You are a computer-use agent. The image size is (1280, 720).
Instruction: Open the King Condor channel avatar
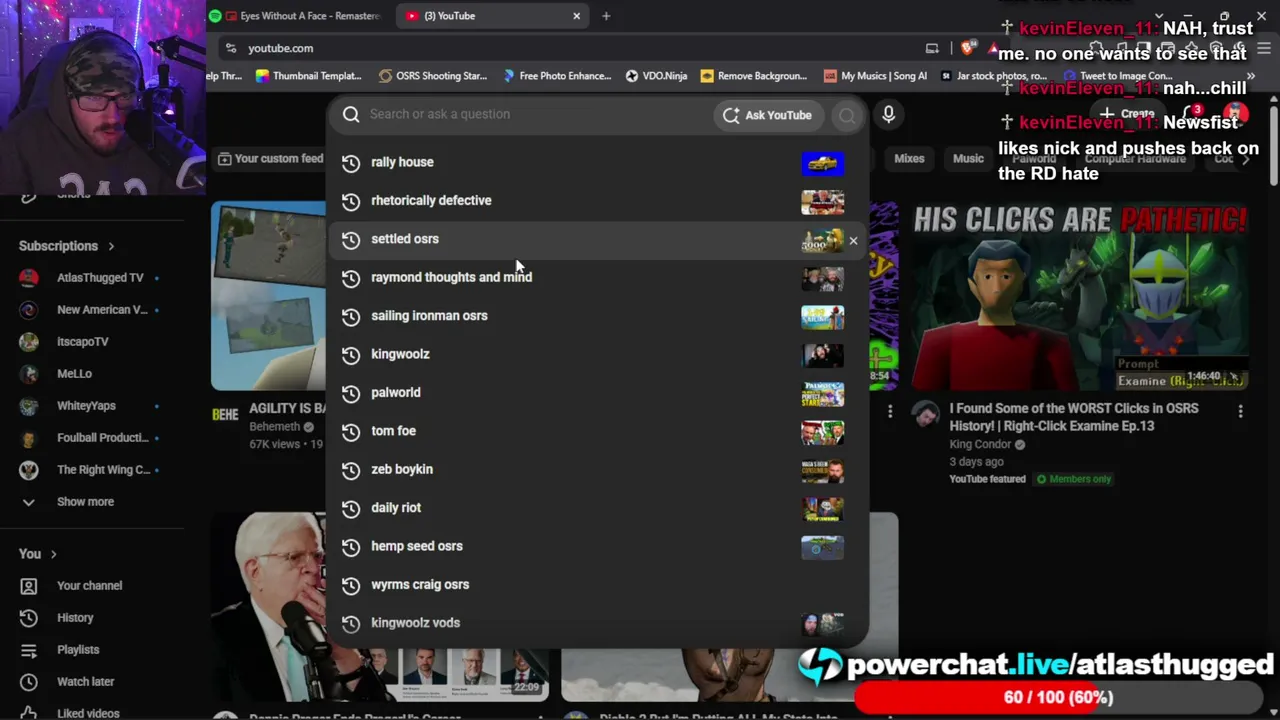point(926,415)
